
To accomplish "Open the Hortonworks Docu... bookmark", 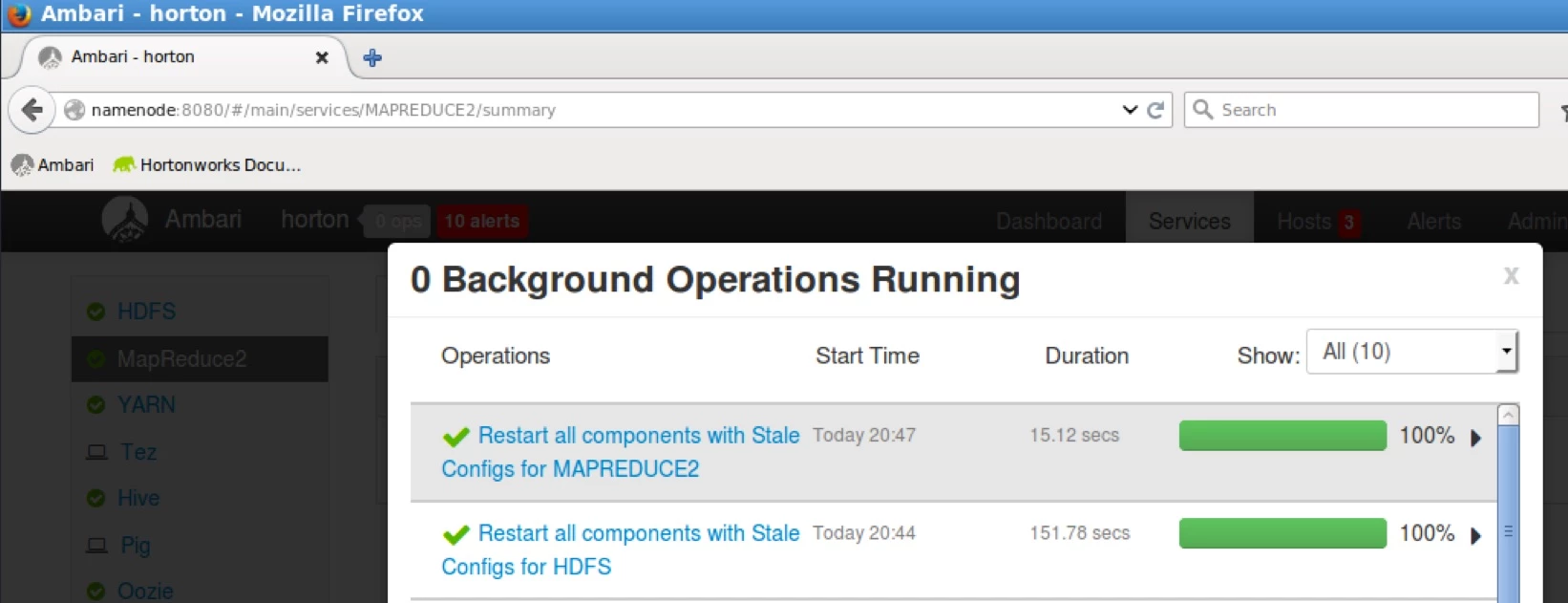I will (207, 165).
